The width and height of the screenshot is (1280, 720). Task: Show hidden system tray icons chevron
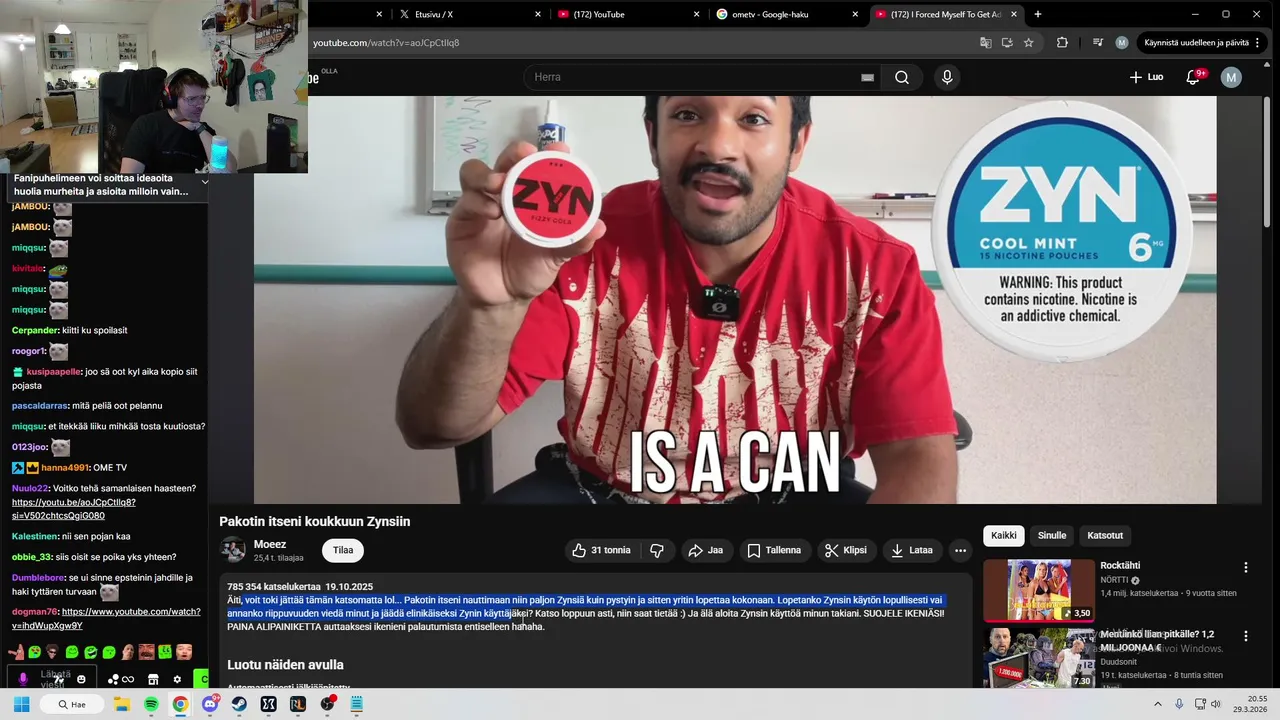click(1158, 704)
